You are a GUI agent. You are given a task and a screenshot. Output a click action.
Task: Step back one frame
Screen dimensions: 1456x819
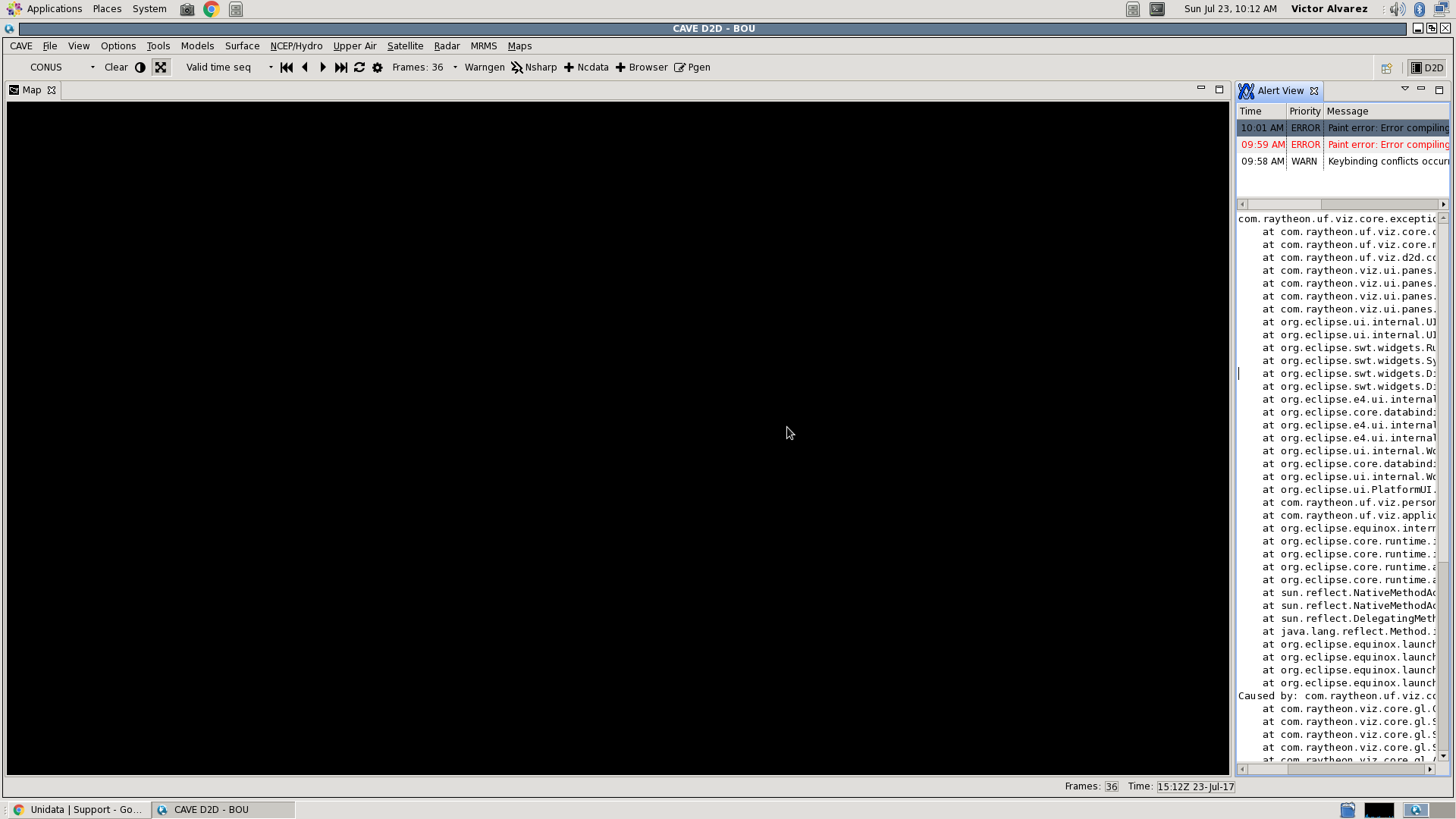(x=305, y=67)
